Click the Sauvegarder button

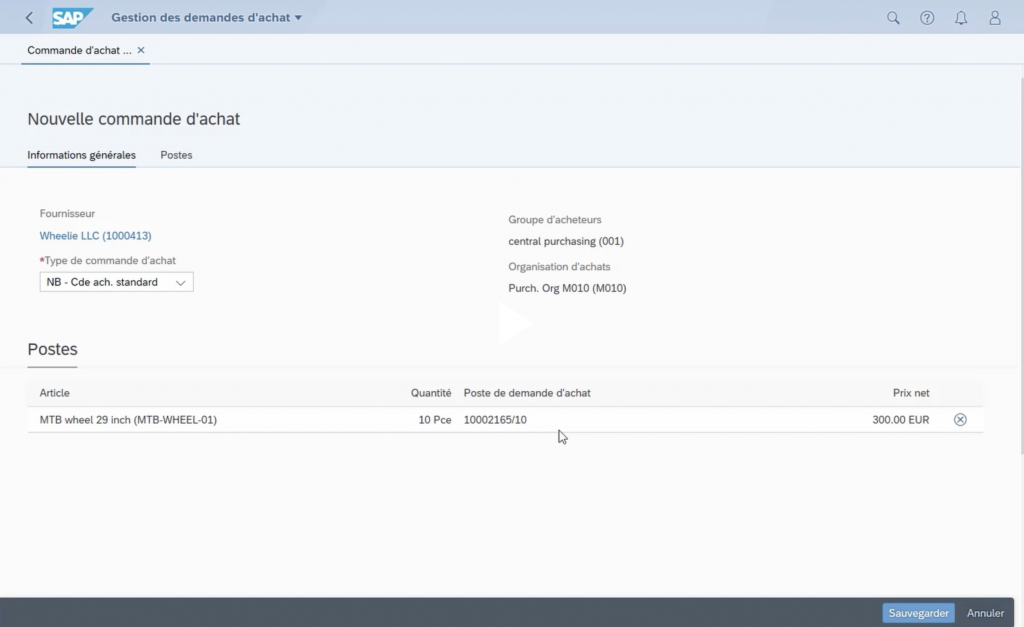pyautogui.click(x=918, y=613)
